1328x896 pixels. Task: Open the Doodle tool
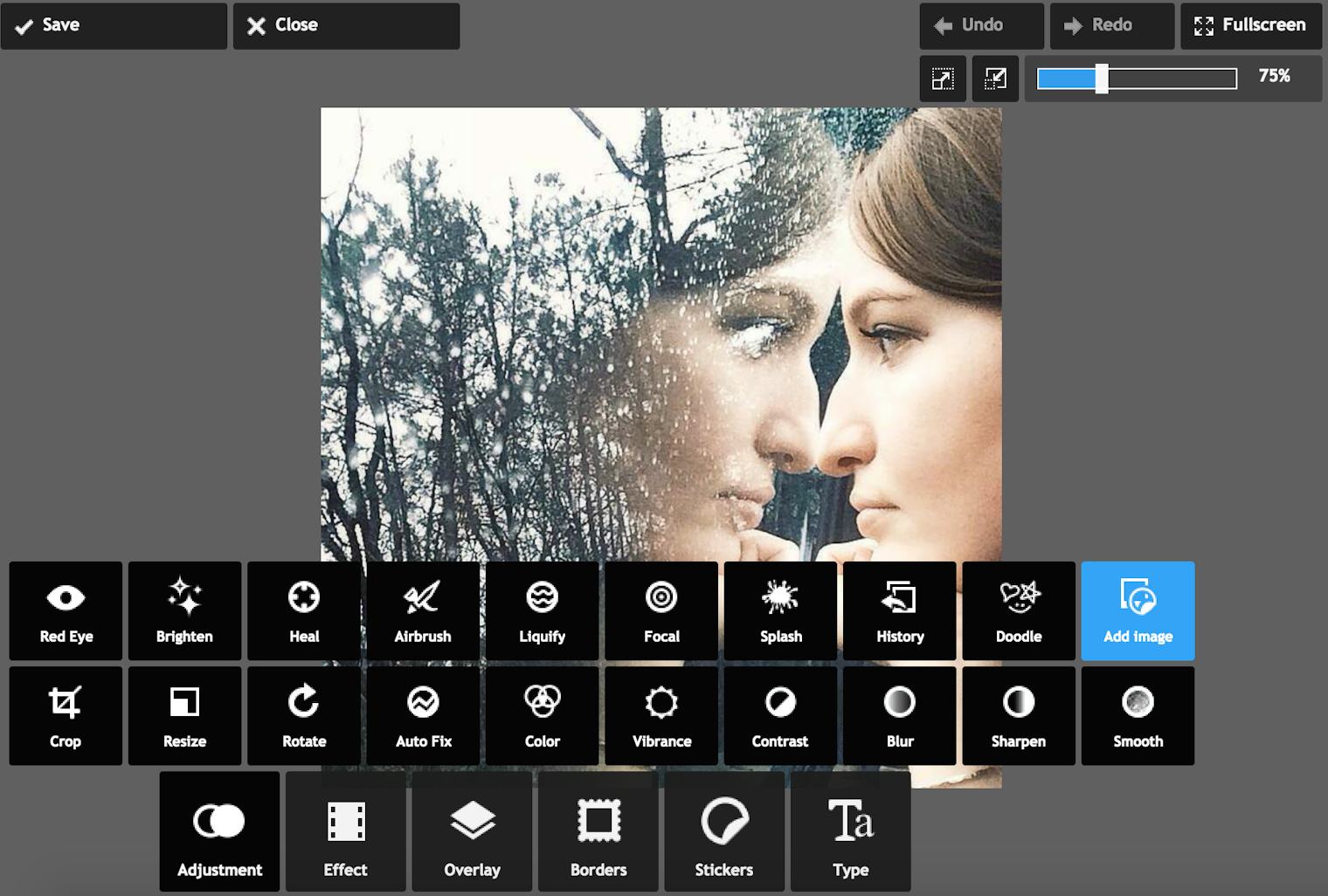click(x=1019, y=611)
